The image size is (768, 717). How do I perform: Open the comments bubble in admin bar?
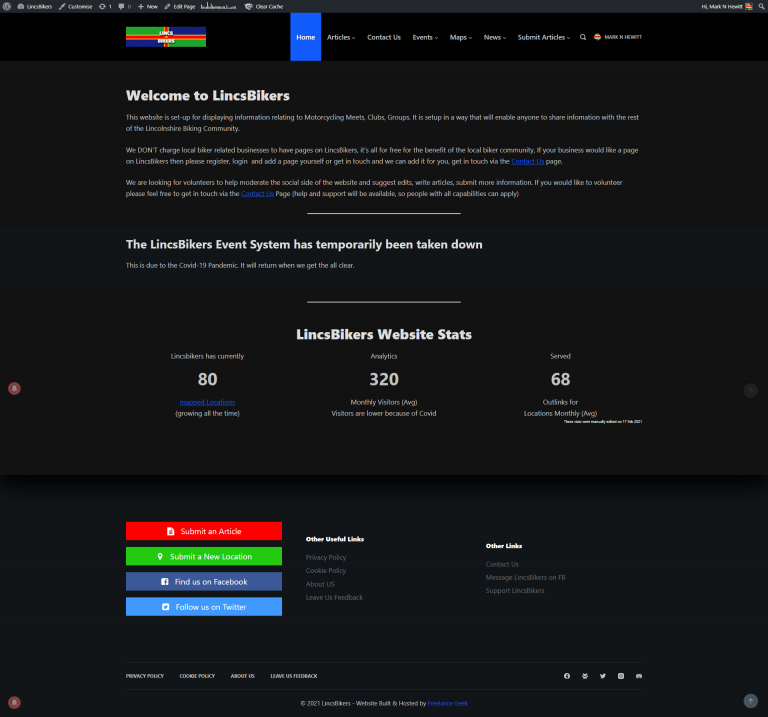[124, 6]
